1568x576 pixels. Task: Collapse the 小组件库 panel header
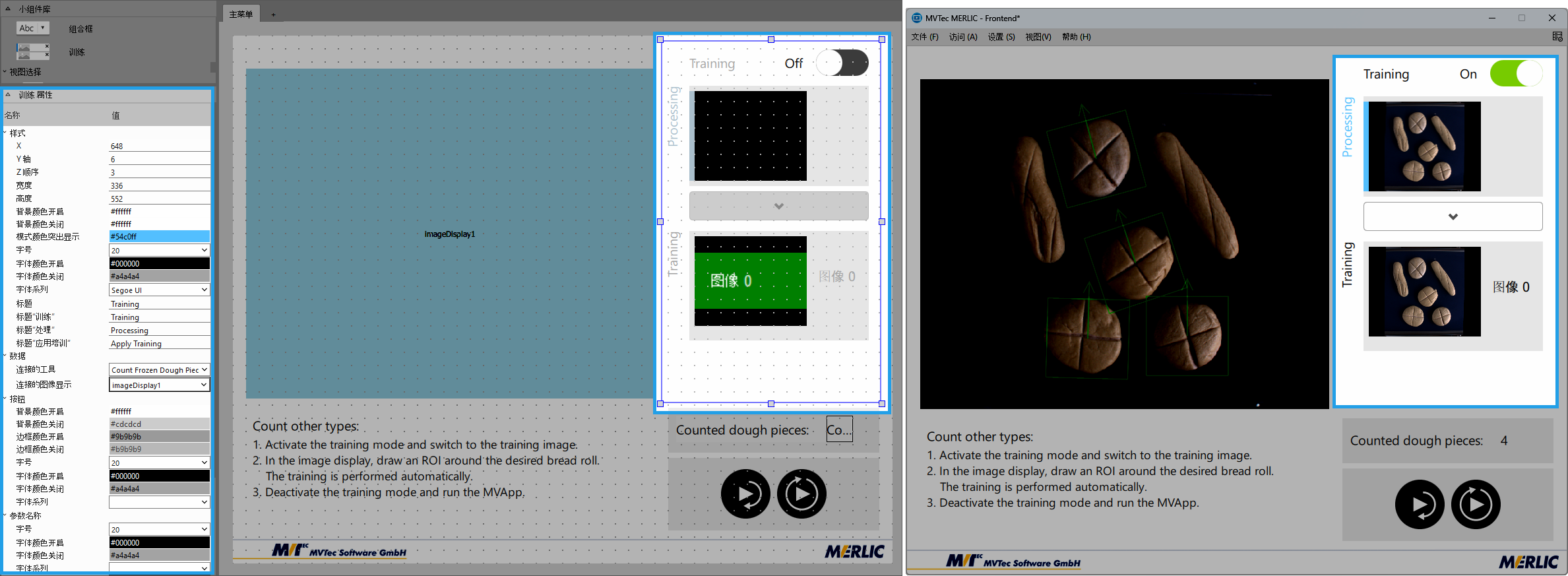point(8,9)
